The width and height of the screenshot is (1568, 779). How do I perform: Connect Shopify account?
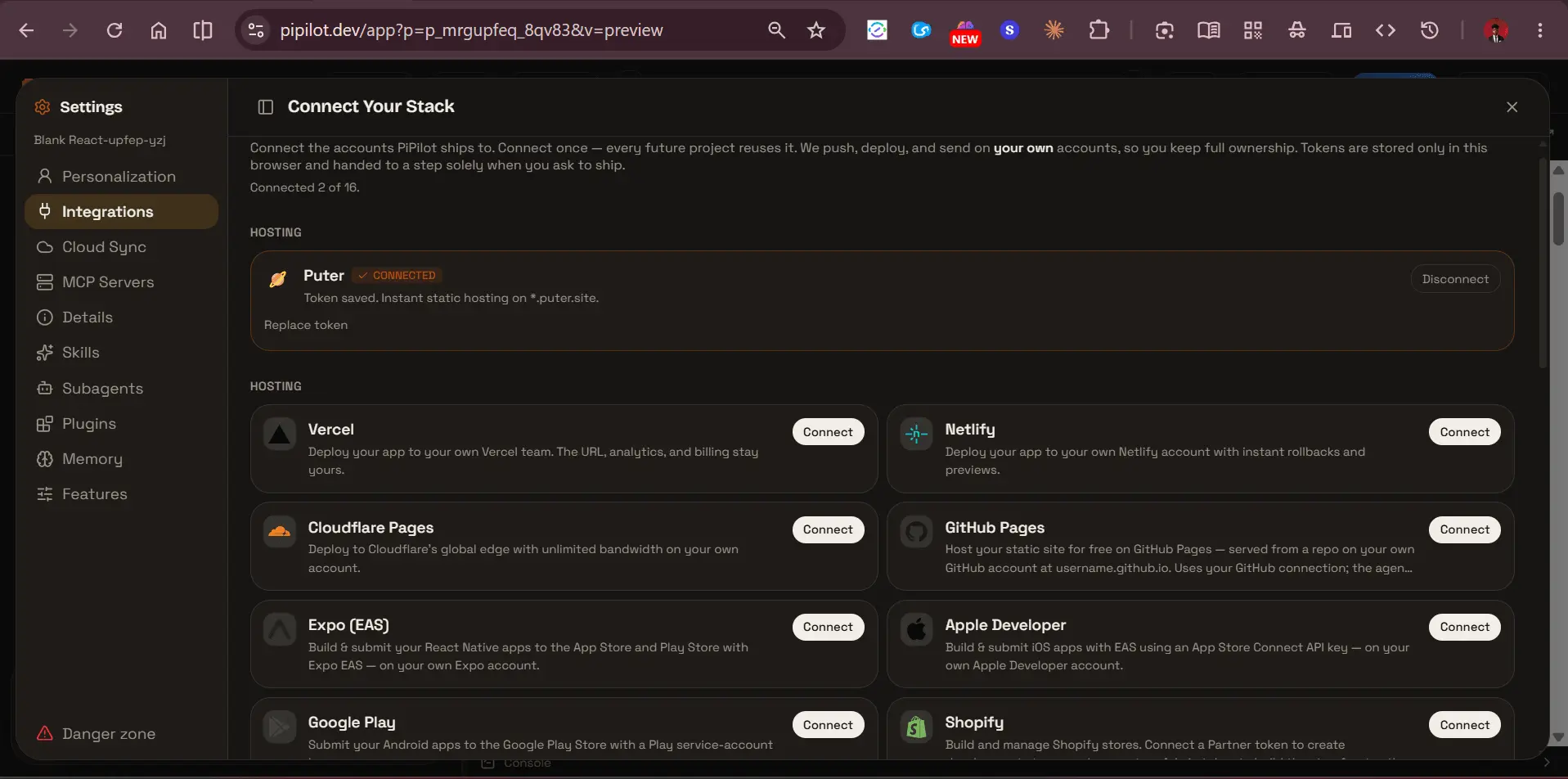[x=1464, y=725]
